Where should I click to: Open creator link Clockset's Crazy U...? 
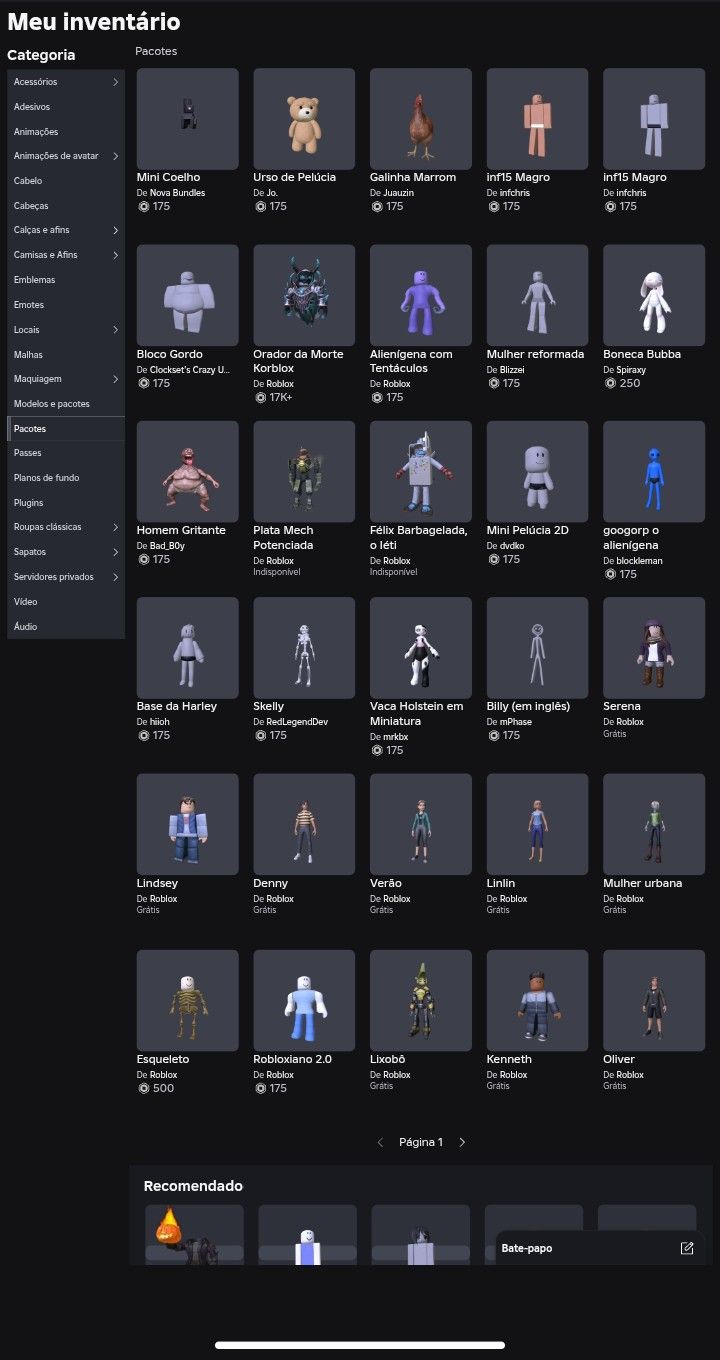click(190, 369)
